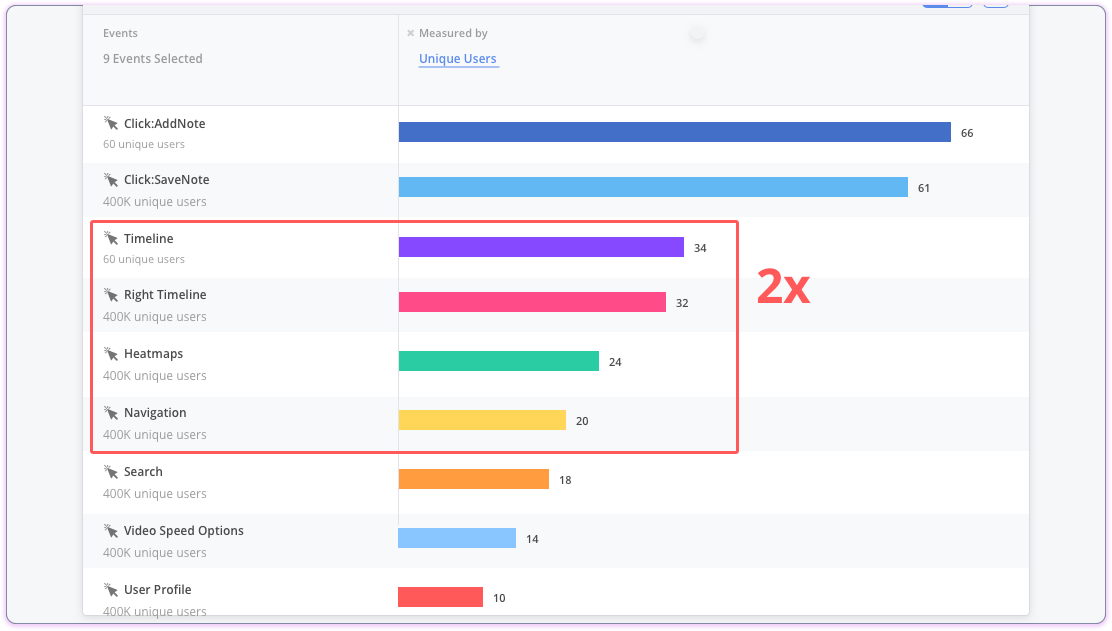
Task: Select the Click:SaveNote event label
Action: tap(167, 180)
